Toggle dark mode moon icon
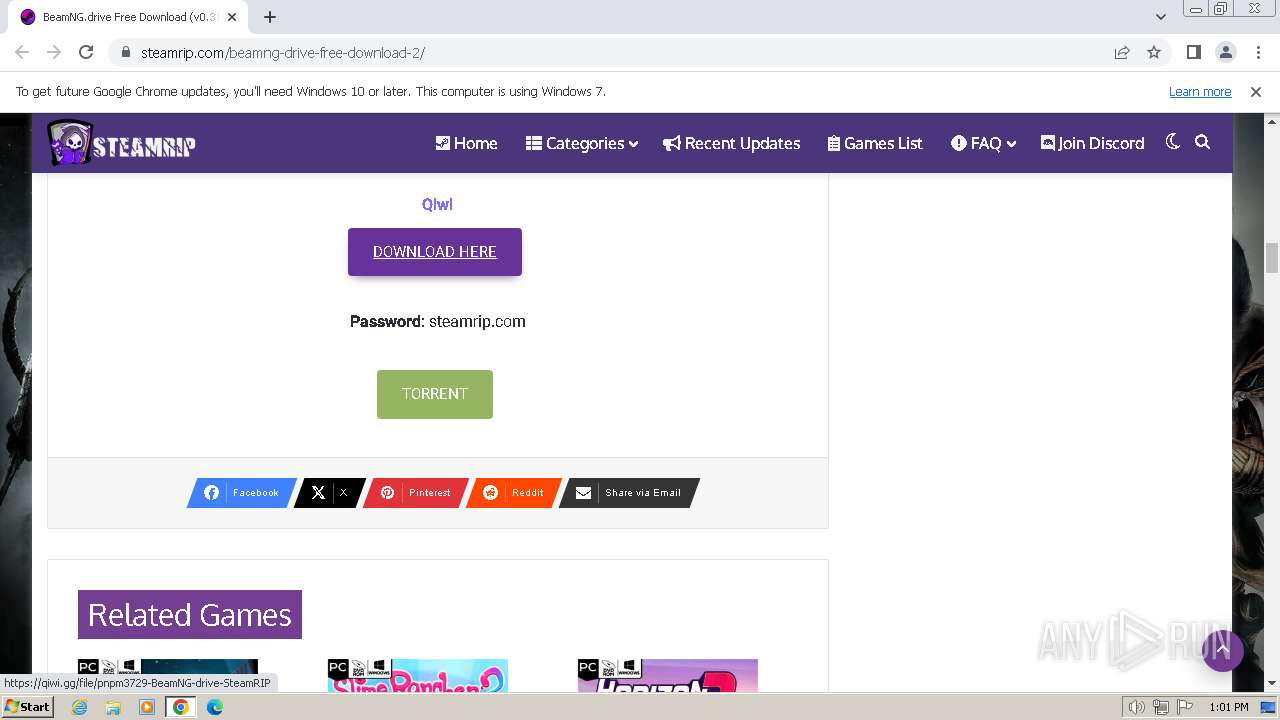Screen dimensions: 1280x720 [x=1173, y=142]
